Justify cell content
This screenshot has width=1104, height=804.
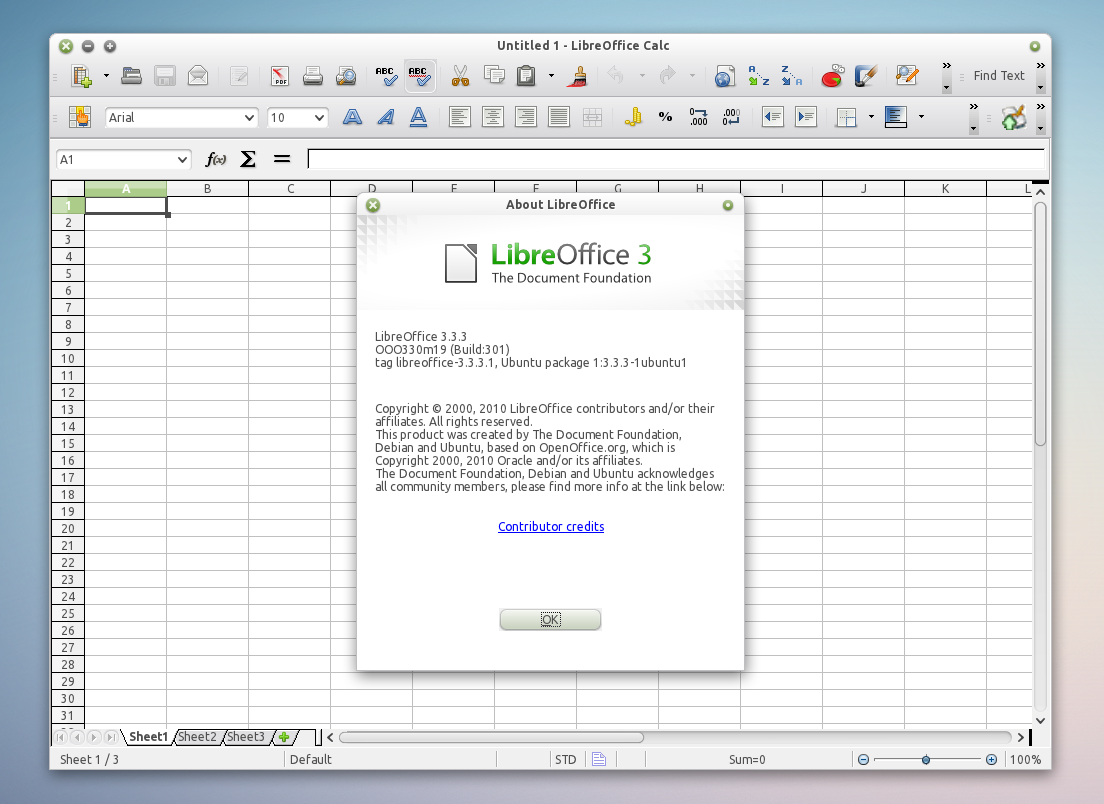(x=559, y=117)
